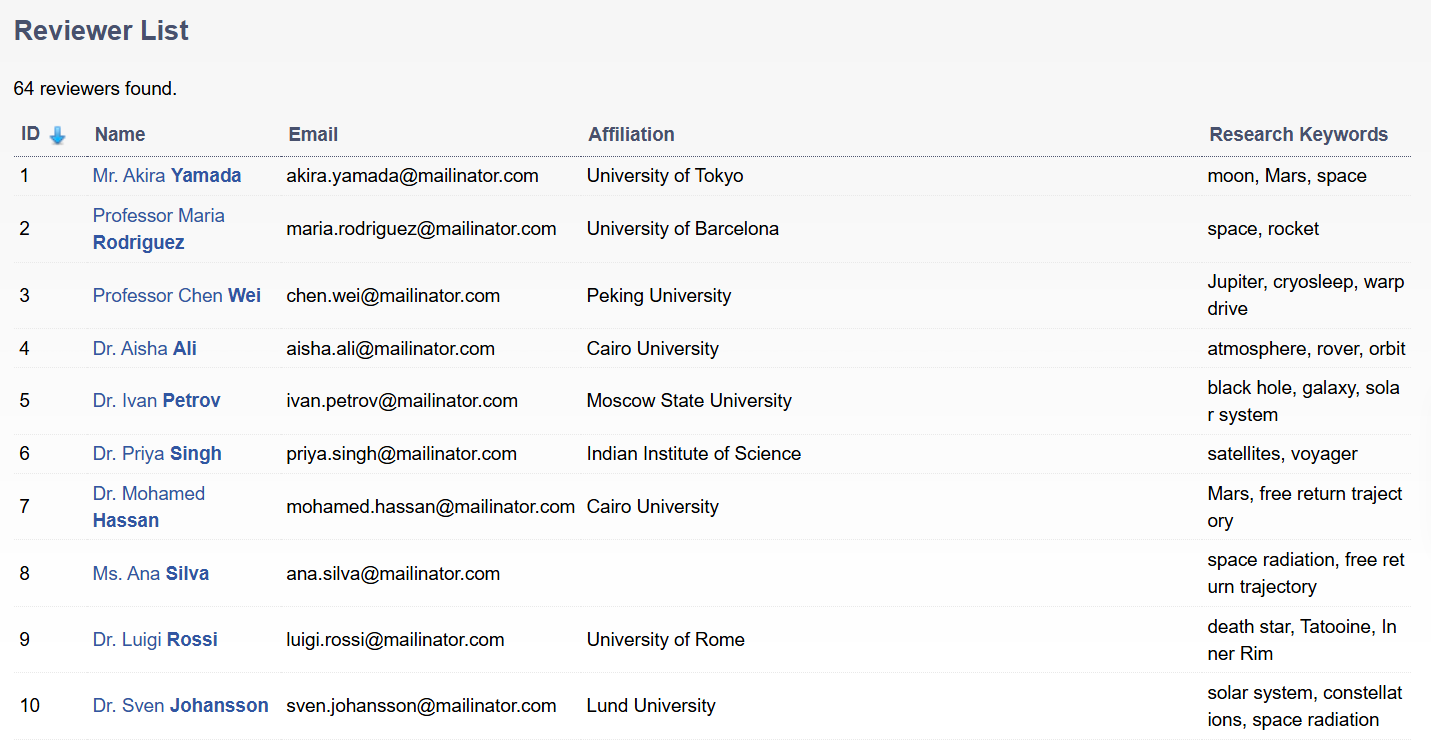
Task: Open reviewer Dr. Priya Singh
Action: [x=157, y=453]
